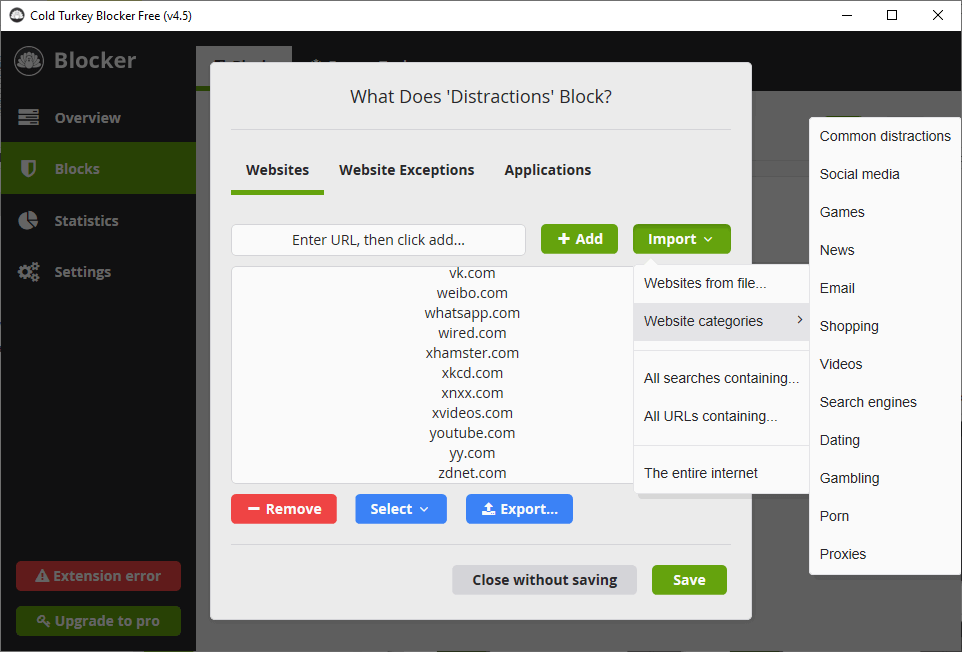Open the Settings gear icon
This screenshot has width=962, height=652.
coord(27,271)
